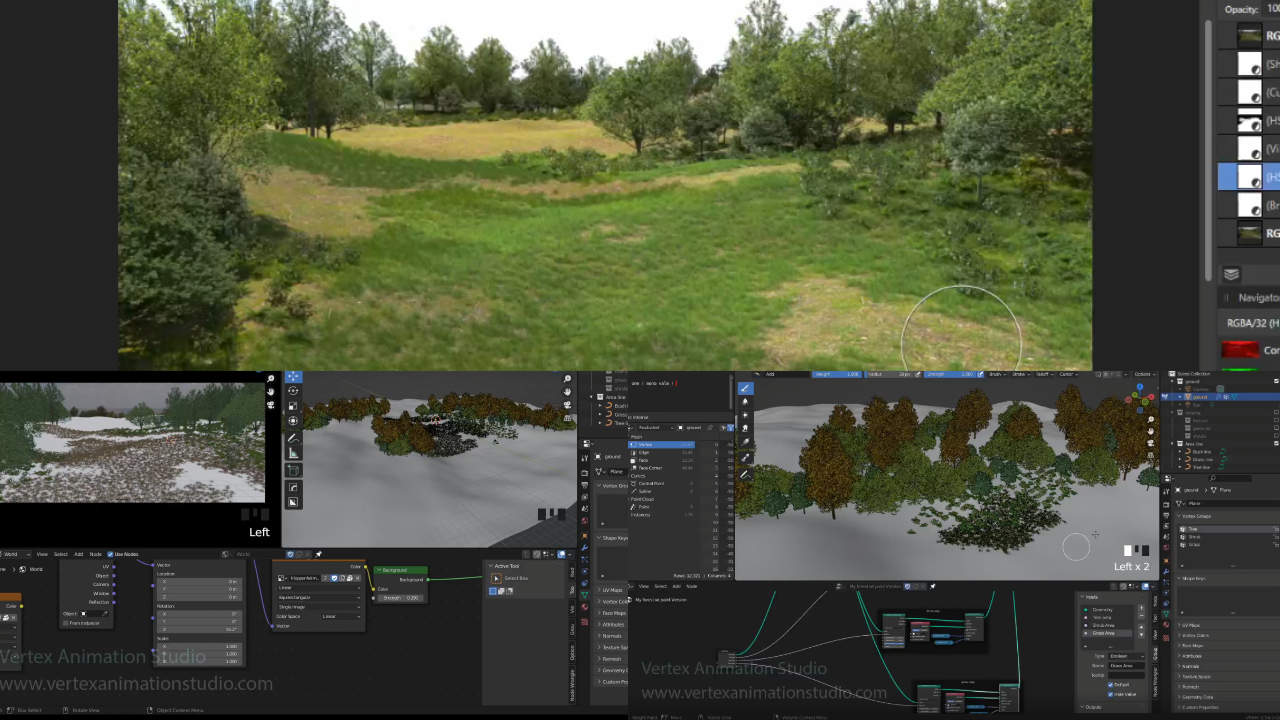The height and width of the screenshot is (720, 1280).
Task: Open the Color Space Linear dropdown in the image node
Action: (x=340, y=617)
